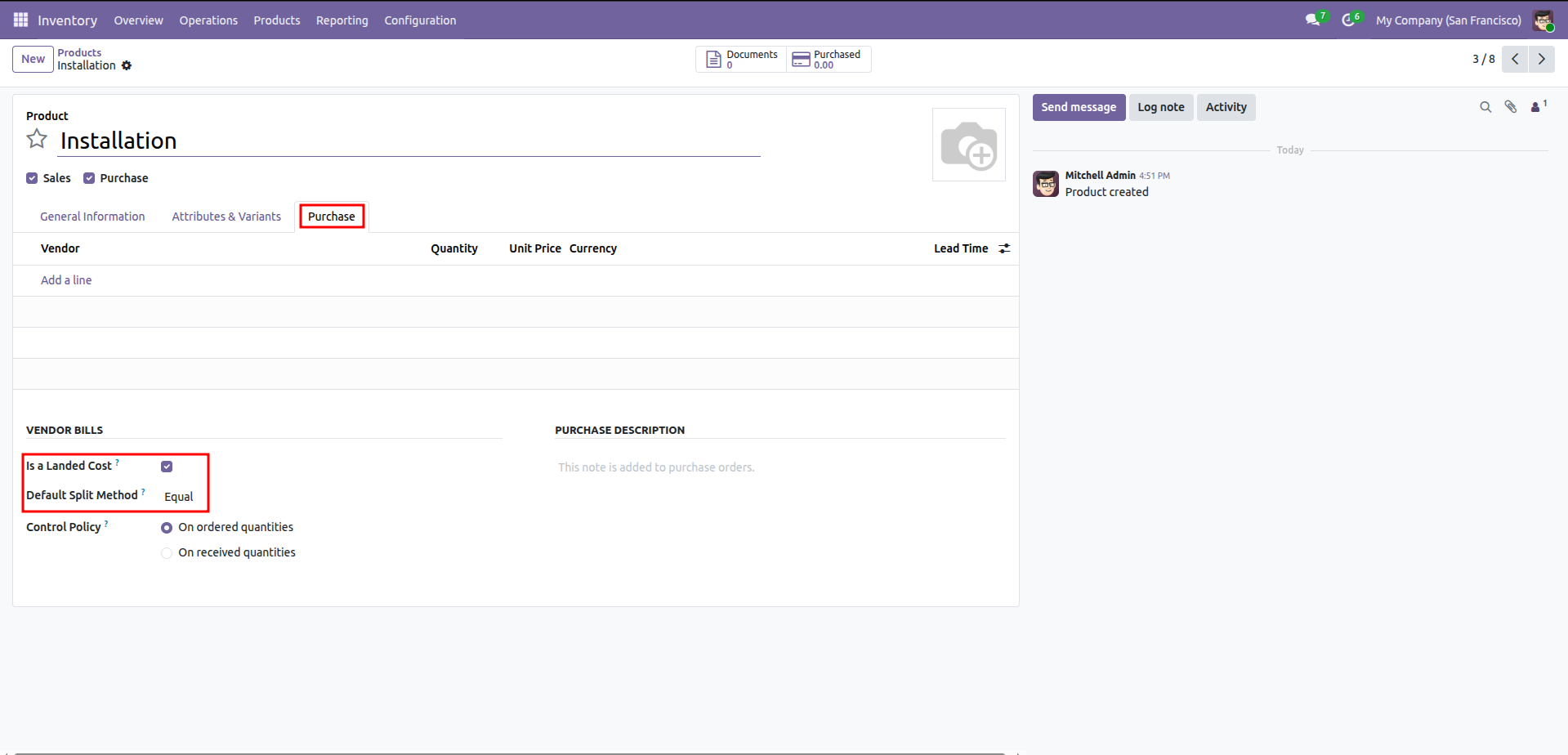This screenshot has height=755, width=1568.
Task: Open the company switcher My Company (San Francisco)
Action: click(1448, 20)
